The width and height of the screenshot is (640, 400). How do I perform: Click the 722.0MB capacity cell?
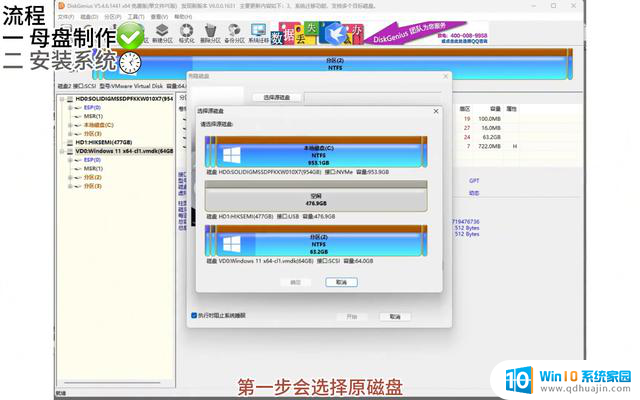click(489, 146)
